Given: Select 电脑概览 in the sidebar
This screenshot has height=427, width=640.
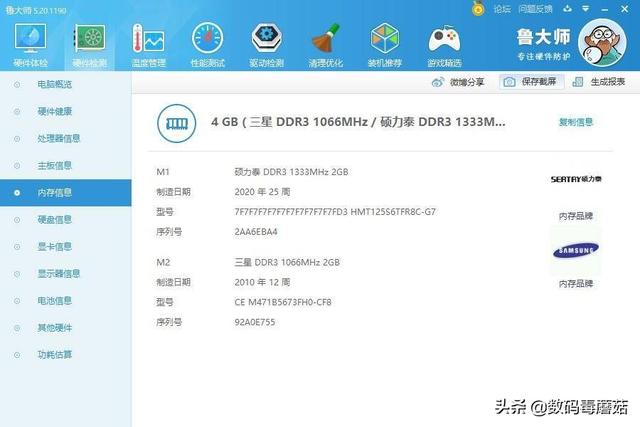Looking at the screenshot, I should (54, 85).
